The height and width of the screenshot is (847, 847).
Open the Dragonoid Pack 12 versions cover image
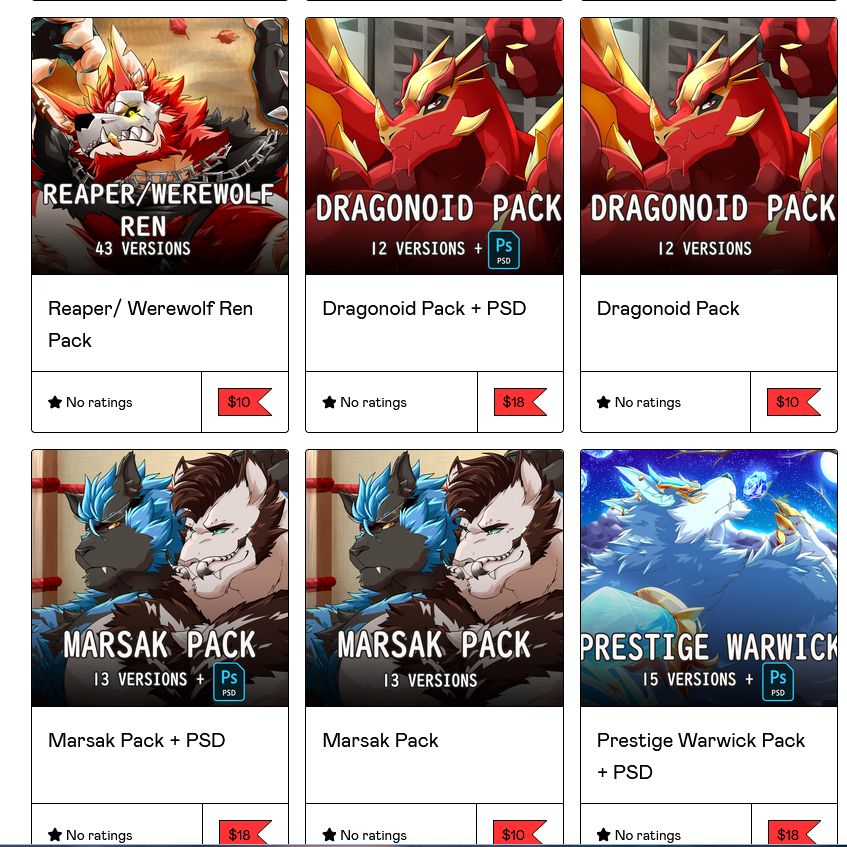[x=709, y=146]
